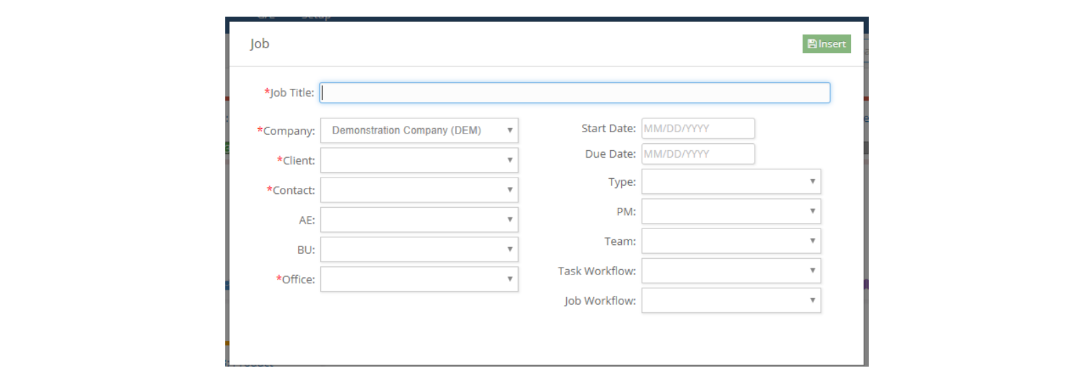Open the Client dropdown
Image resolution: width=1091 pixels, height=383 pixels.
419,160
